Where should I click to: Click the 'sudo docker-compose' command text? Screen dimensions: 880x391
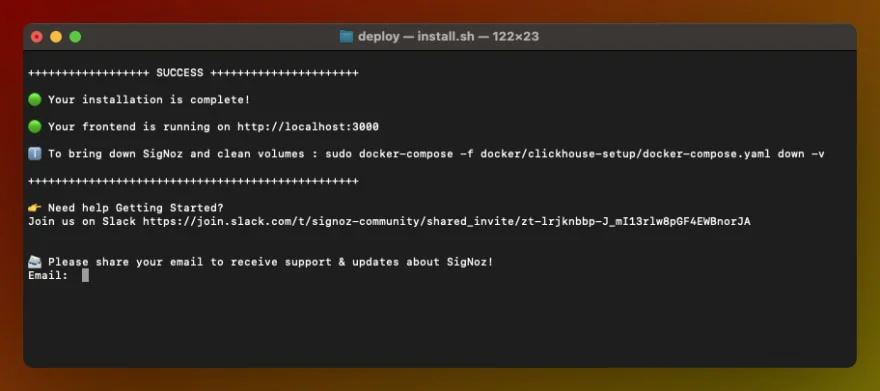pos(389,154)
